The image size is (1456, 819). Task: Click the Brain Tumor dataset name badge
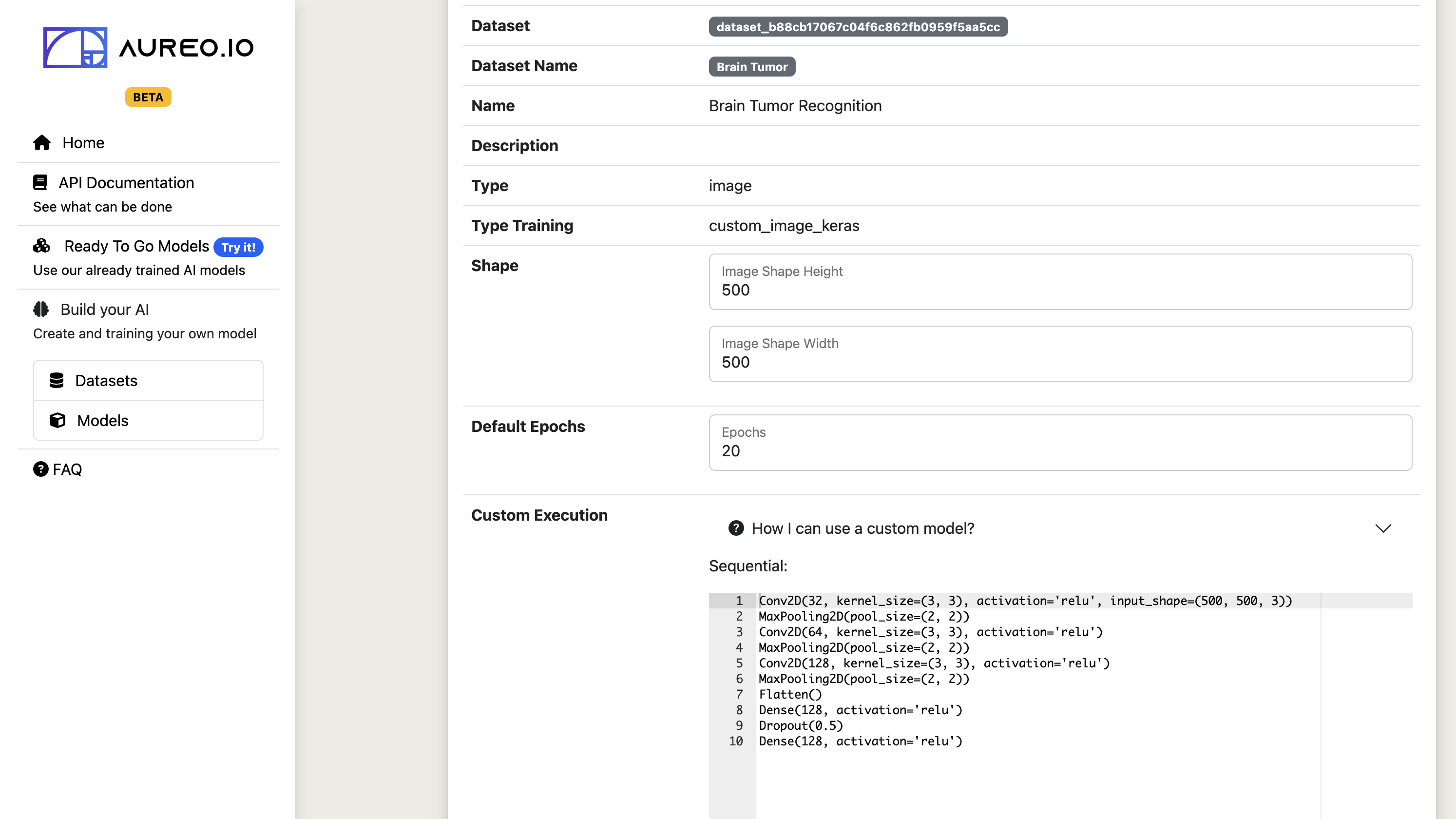tap(752, 67)
